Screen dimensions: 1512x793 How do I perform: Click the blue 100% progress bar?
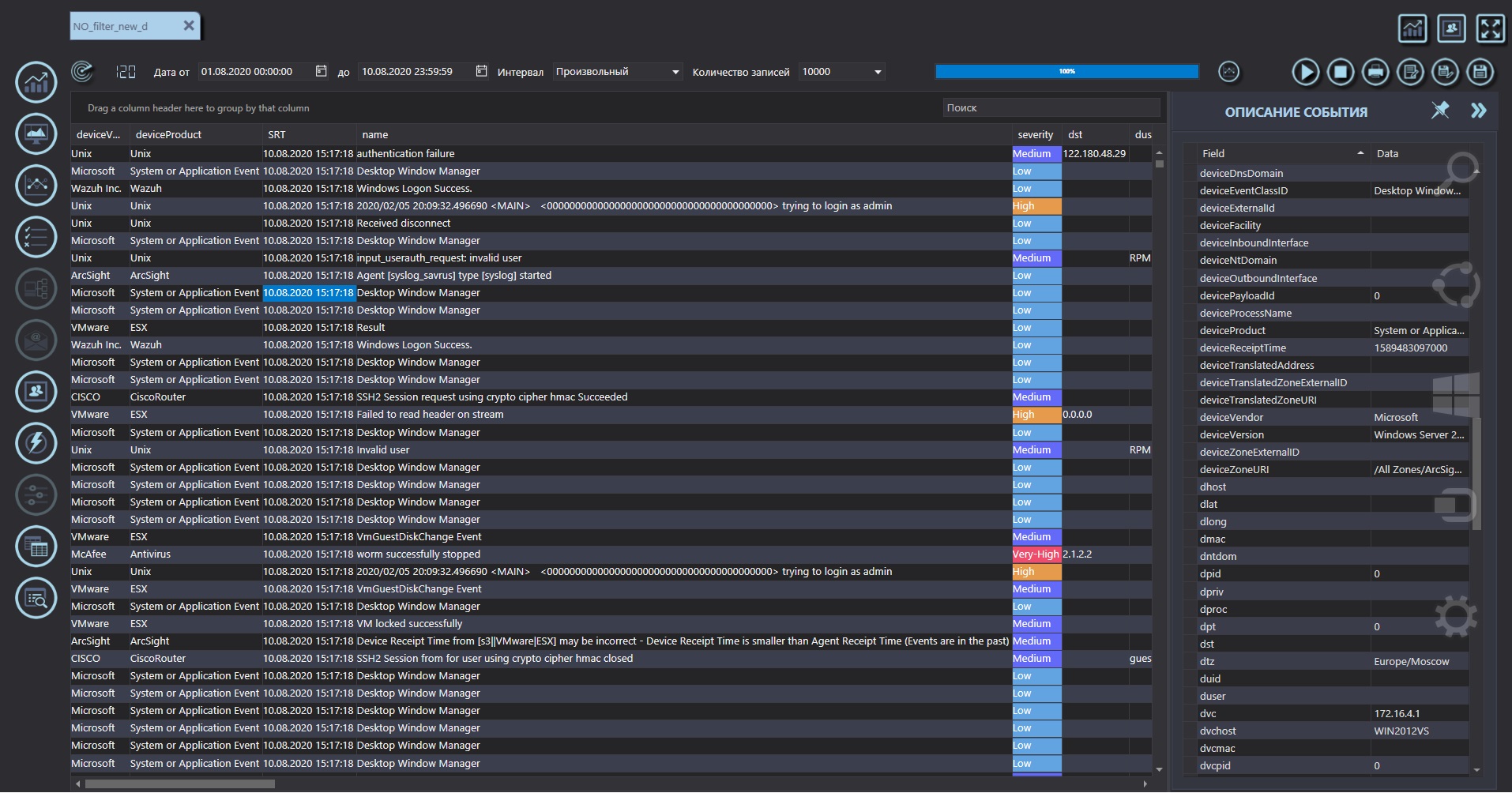click(1066, 72)
